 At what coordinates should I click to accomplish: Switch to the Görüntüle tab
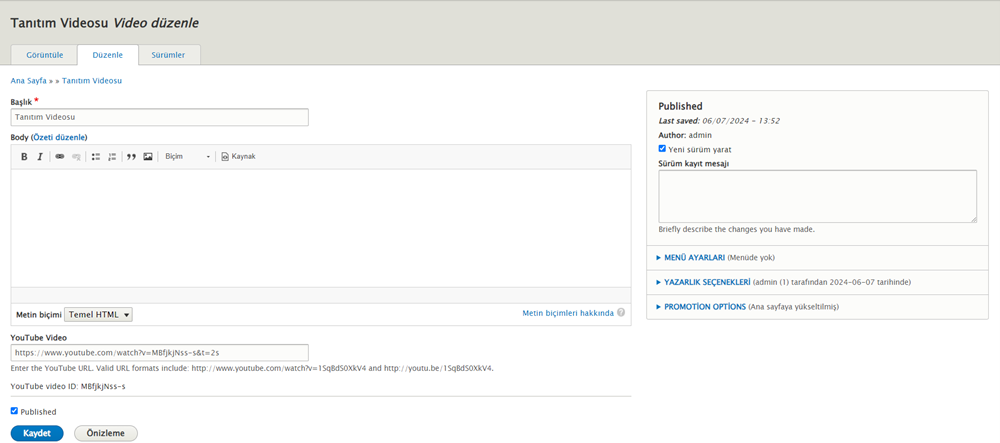[x=45, y=55]
